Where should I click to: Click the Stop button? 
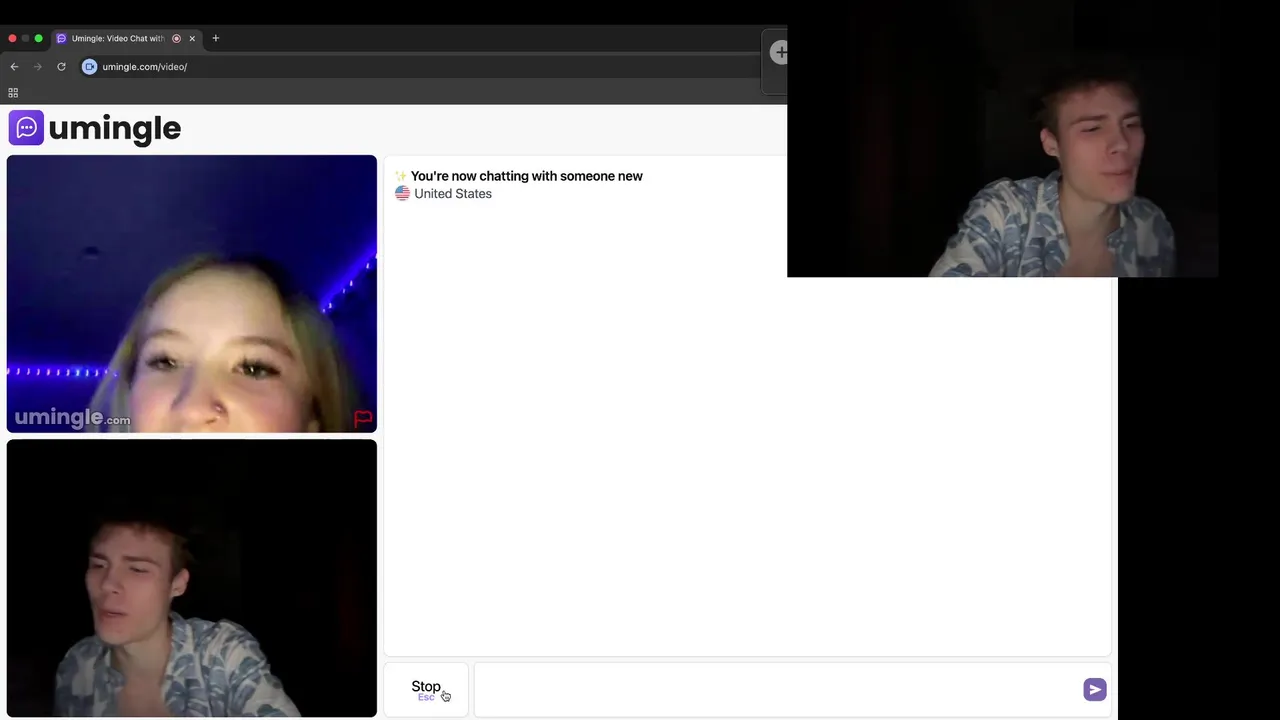tap(426, 689)
